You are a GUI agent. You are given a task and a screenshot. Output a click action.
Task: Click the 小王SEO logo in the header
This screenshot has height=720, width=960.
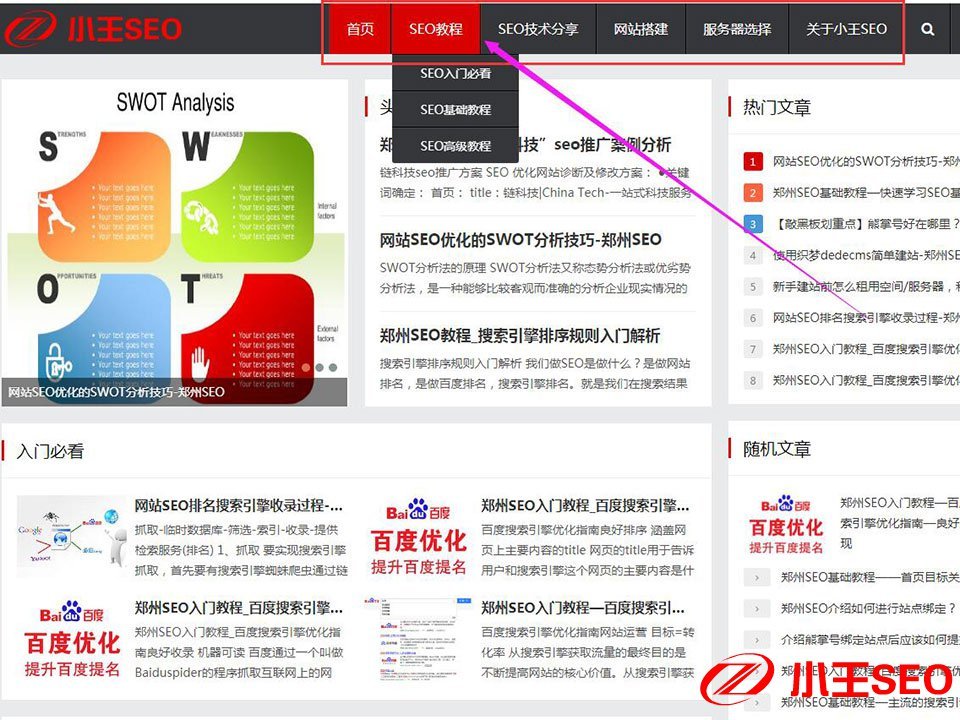click(x=94, y=28)
